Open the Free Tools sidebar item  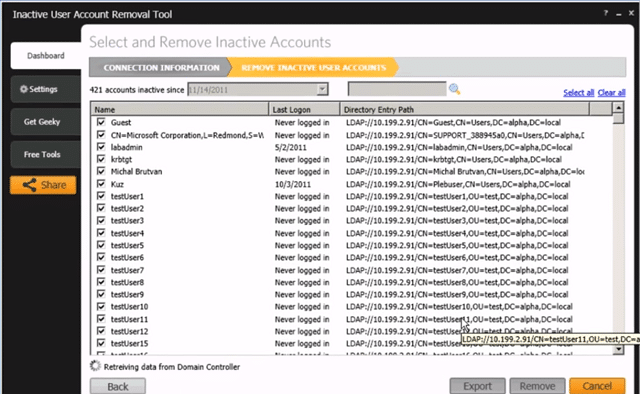46,154
